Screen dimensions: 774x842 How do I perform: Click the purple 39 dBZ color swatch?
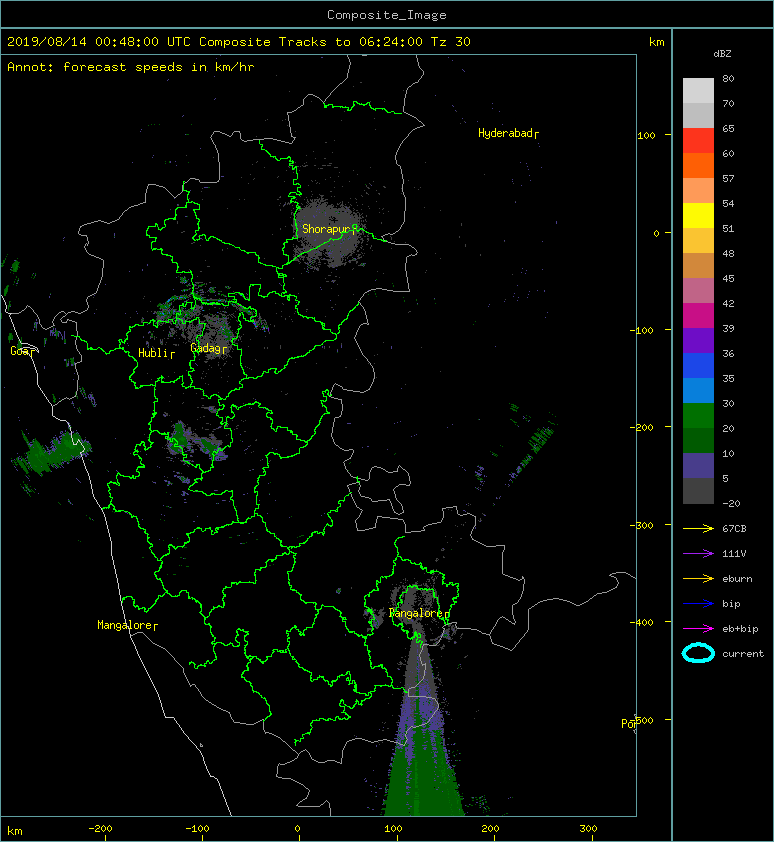pos(698,340)
